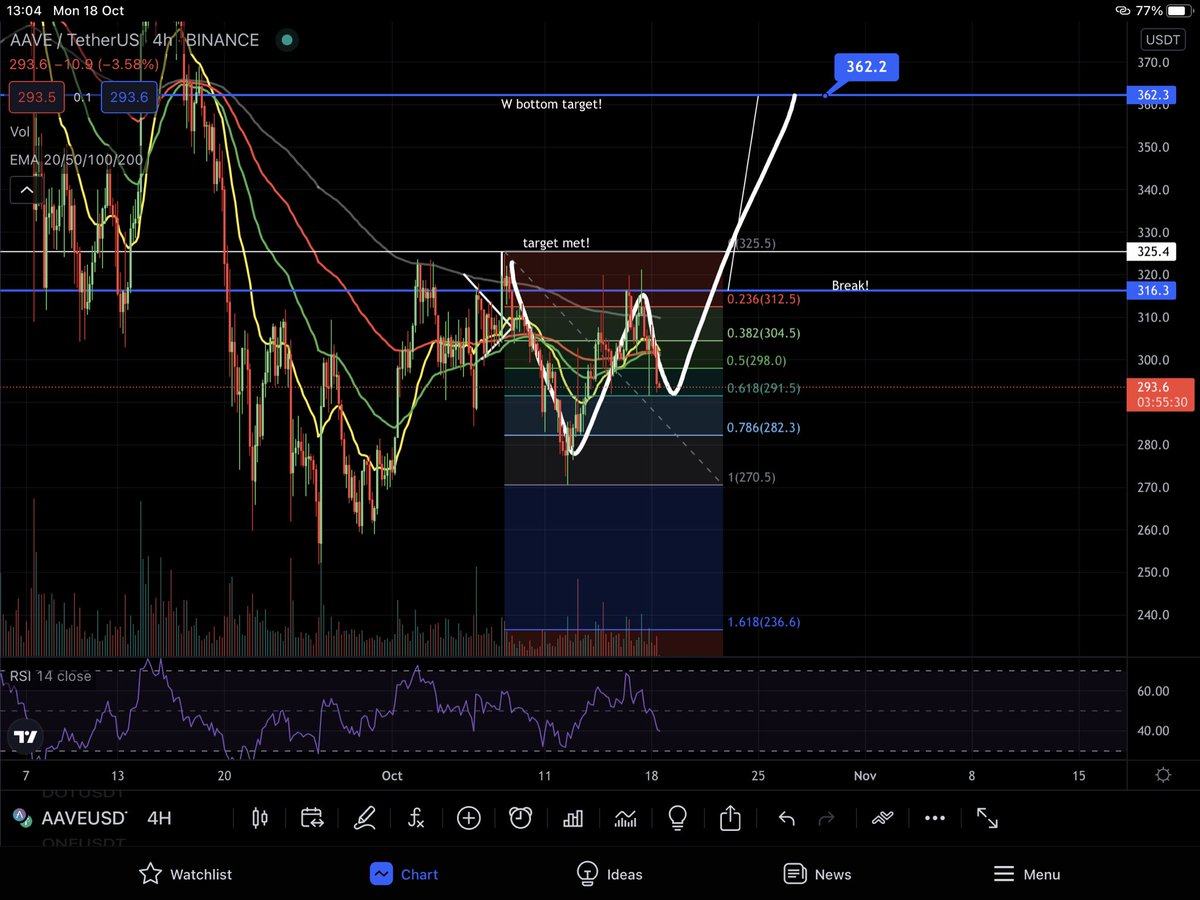Open the date range calendar icon
This screenshot has height=900, width=1200.
click(x=312, y=818)
